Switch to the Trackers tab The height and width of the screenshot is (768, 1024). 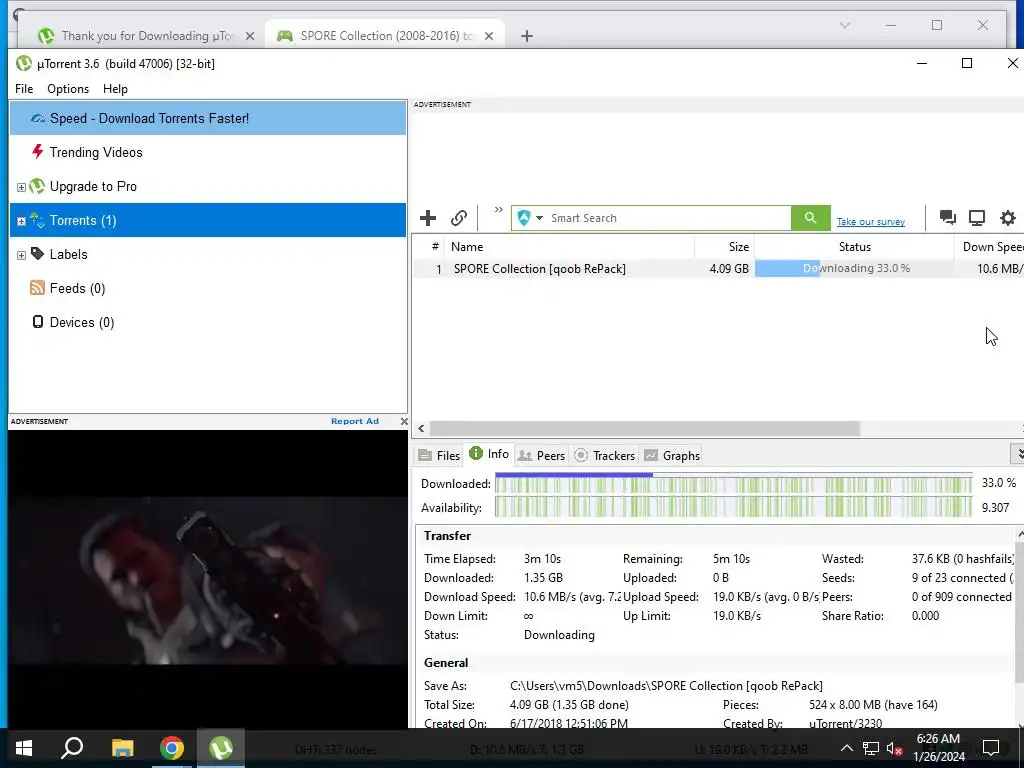(x=605, y=456)
